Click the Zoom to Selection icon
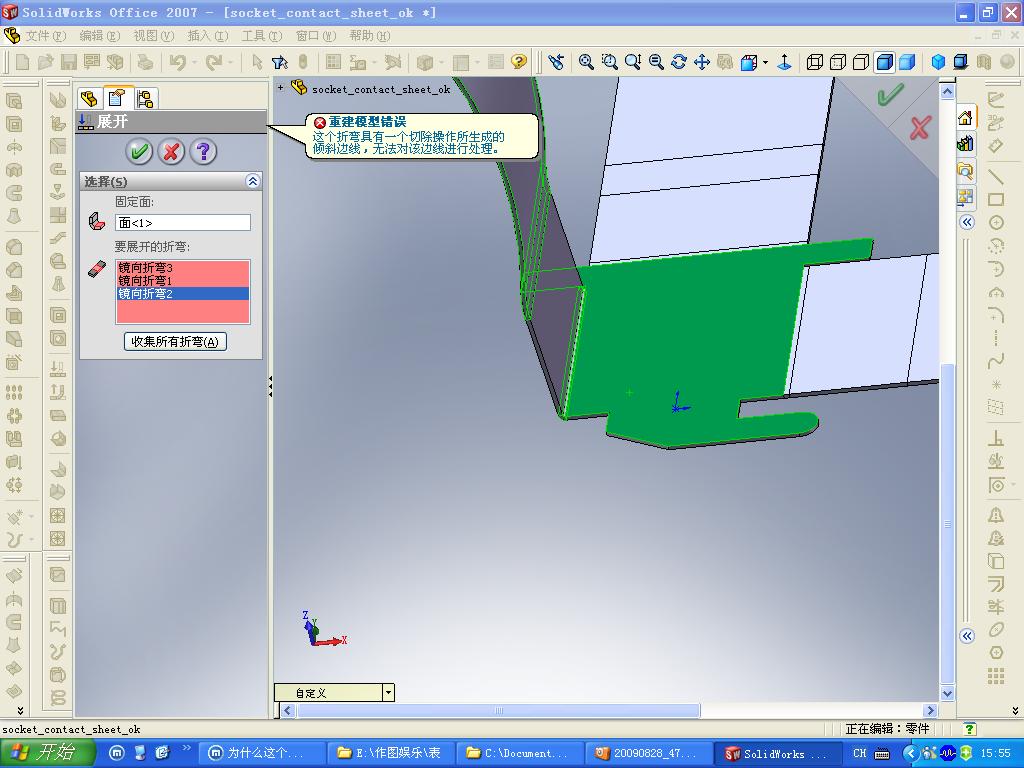1024x768 pixels. (656, 62)
